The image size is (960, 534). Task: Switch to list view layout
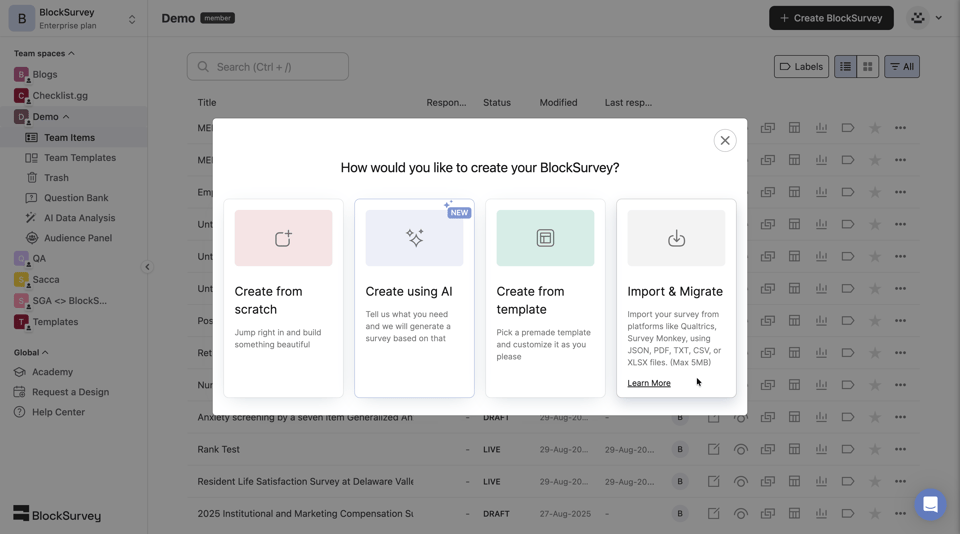[x=845, y=67]
